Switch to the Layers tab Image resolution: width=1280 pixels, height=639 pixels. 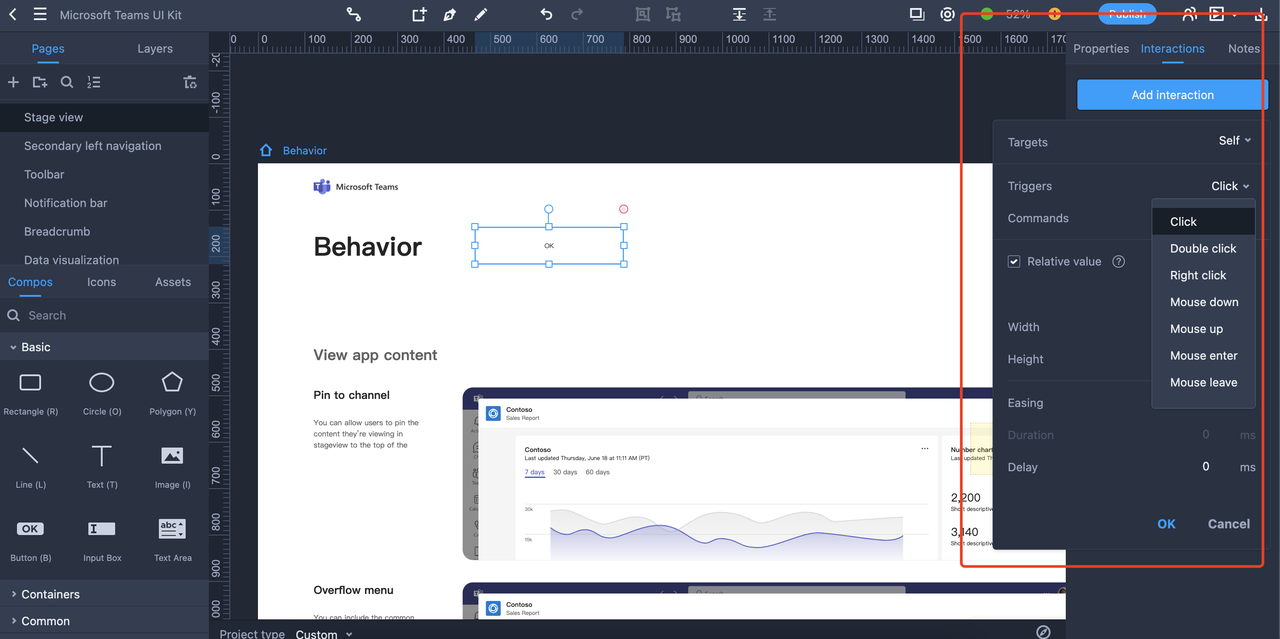point(154,48)
